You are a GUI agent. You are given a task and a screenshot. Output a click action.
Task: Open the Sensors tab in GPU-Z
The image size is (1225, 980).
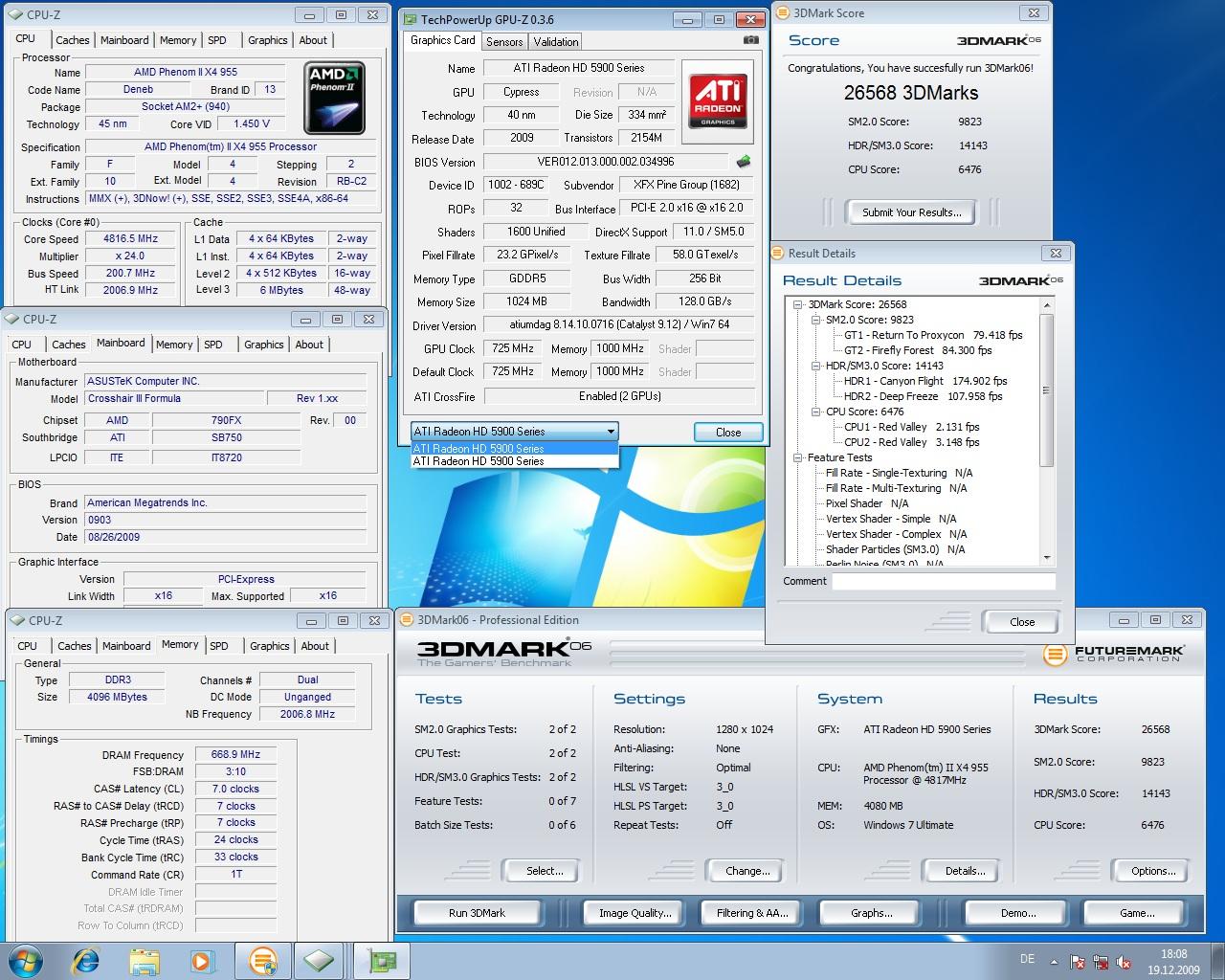click(x=504, y=41)
